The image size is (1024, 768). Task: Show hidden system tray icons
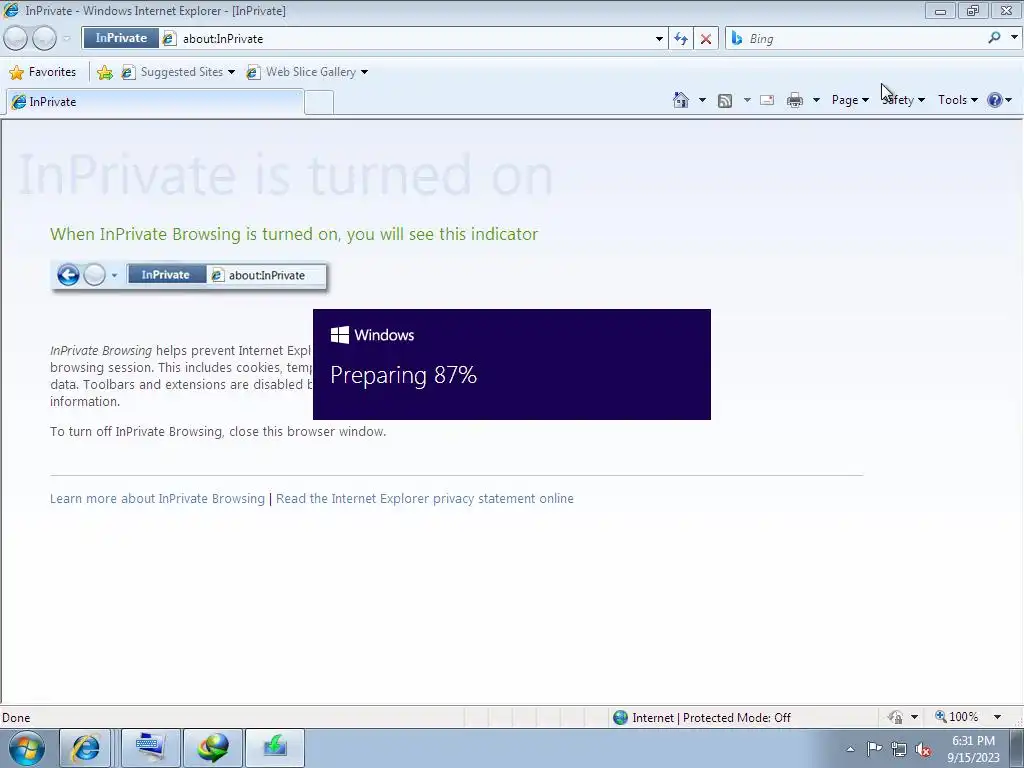(850, 749)
